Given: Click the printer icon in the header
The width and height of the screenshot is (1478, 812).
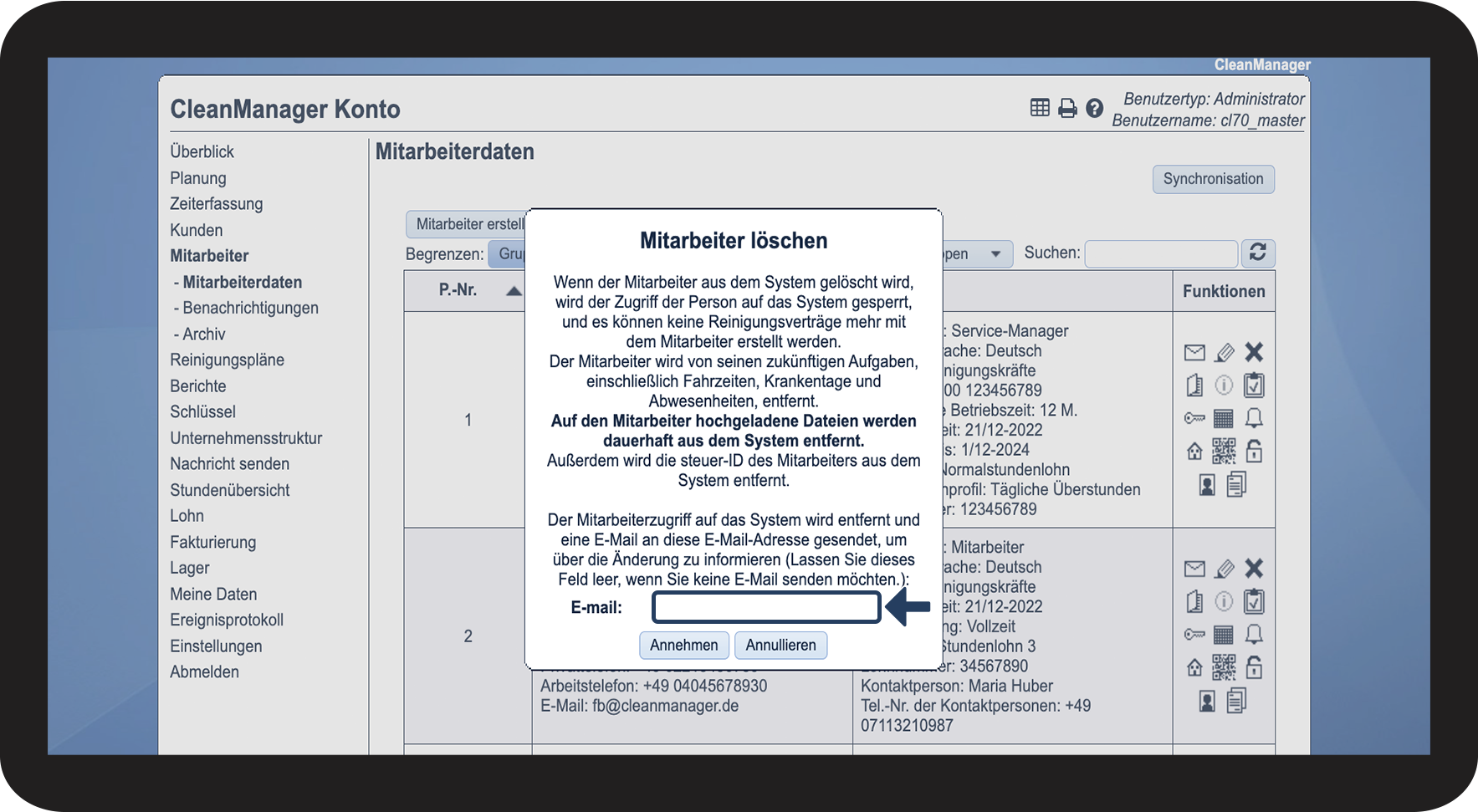Looking at the screenshot, I should [1067, 108].
